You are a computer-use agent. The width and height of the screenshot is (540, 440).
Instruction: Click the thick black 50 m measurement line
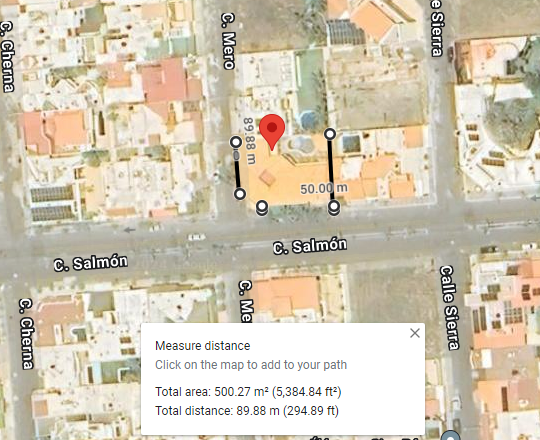click(x=332, y=169)
